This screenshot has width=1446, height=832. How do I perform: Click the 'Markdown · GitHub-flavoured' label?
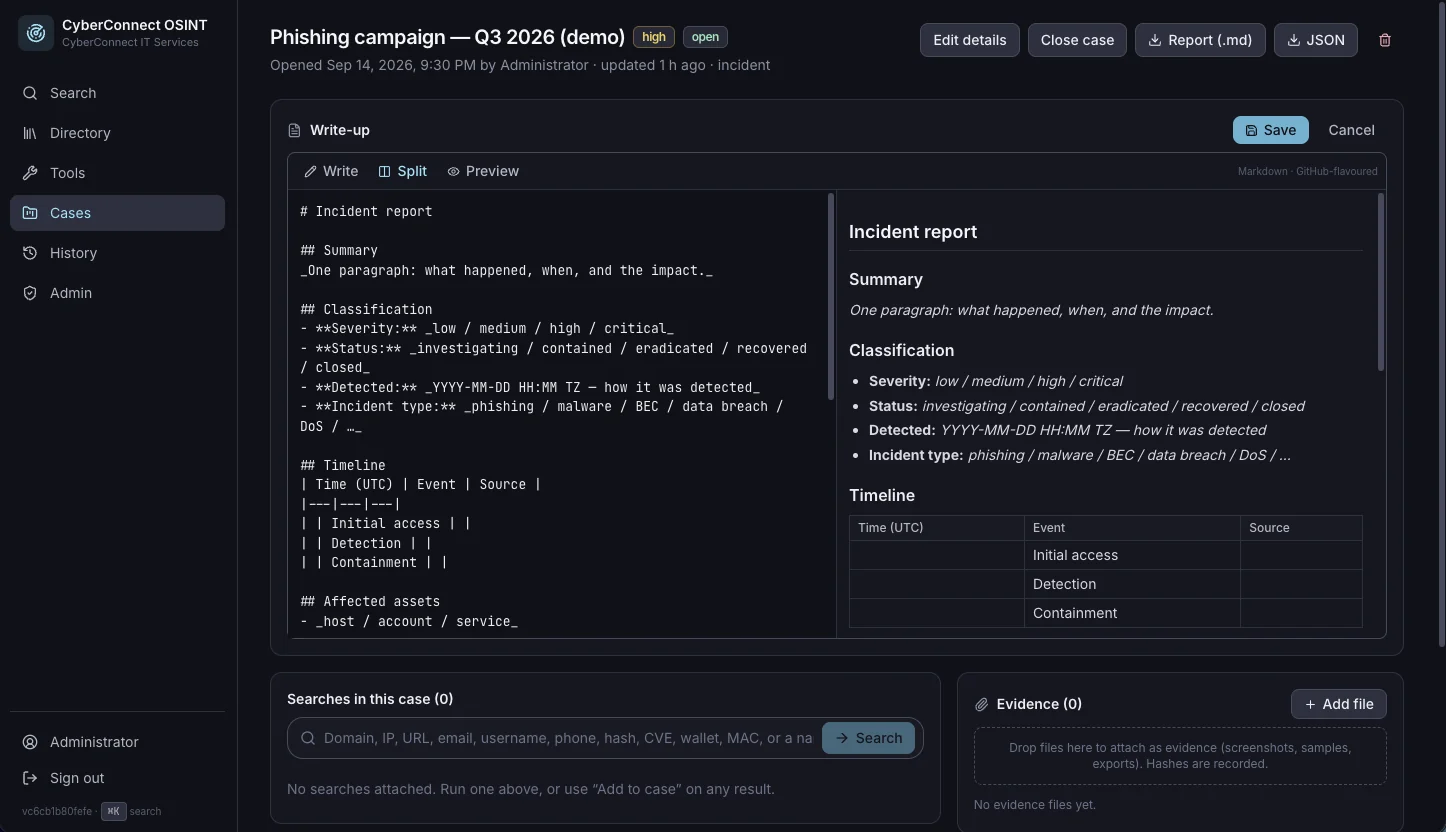pos(1307,171)
